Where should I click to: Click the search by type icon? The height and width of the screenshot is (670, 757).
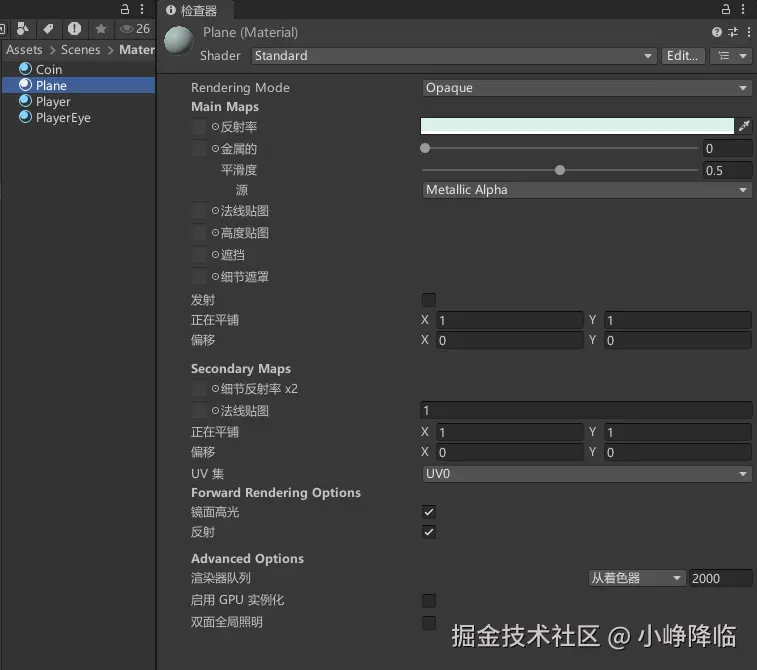point(22,29)
